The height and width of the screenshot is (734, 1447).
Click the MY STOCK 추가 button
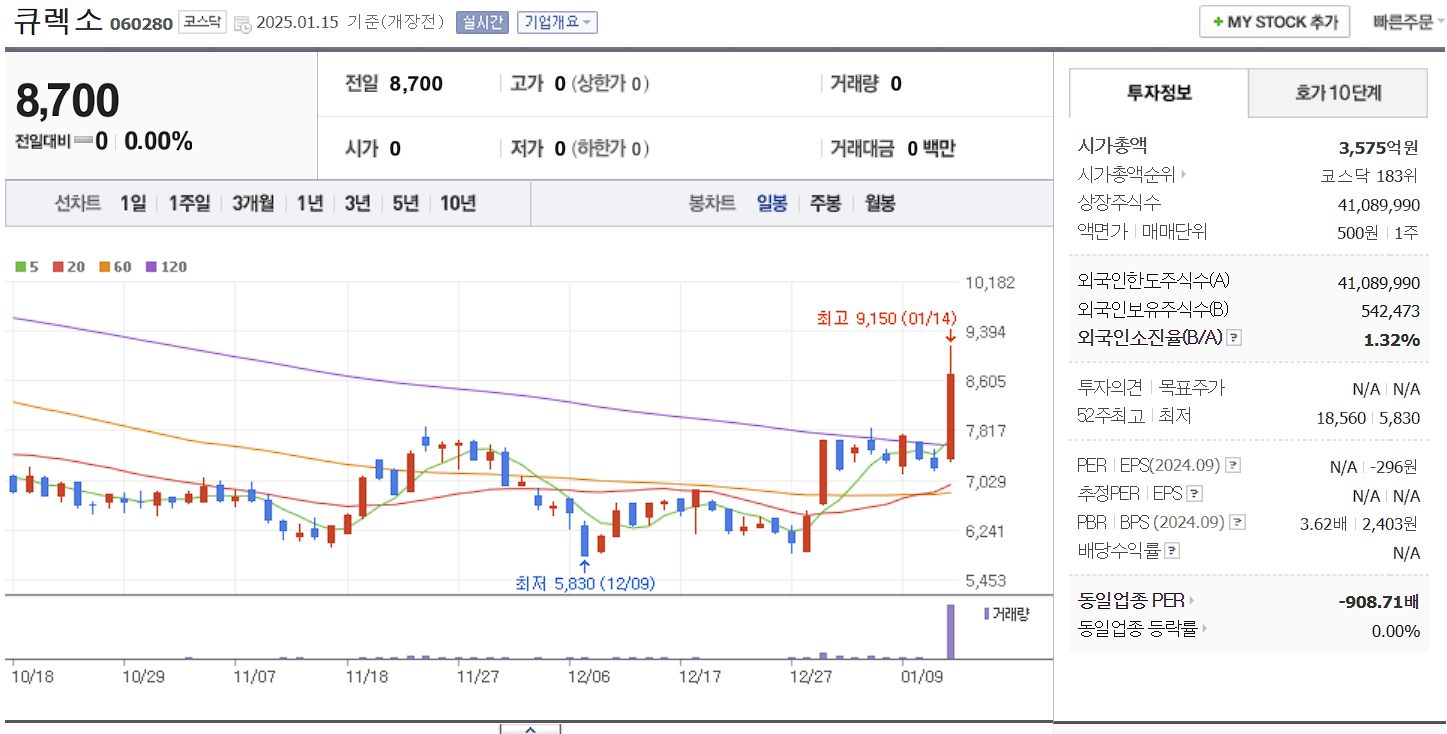(x=1274, y=21)
